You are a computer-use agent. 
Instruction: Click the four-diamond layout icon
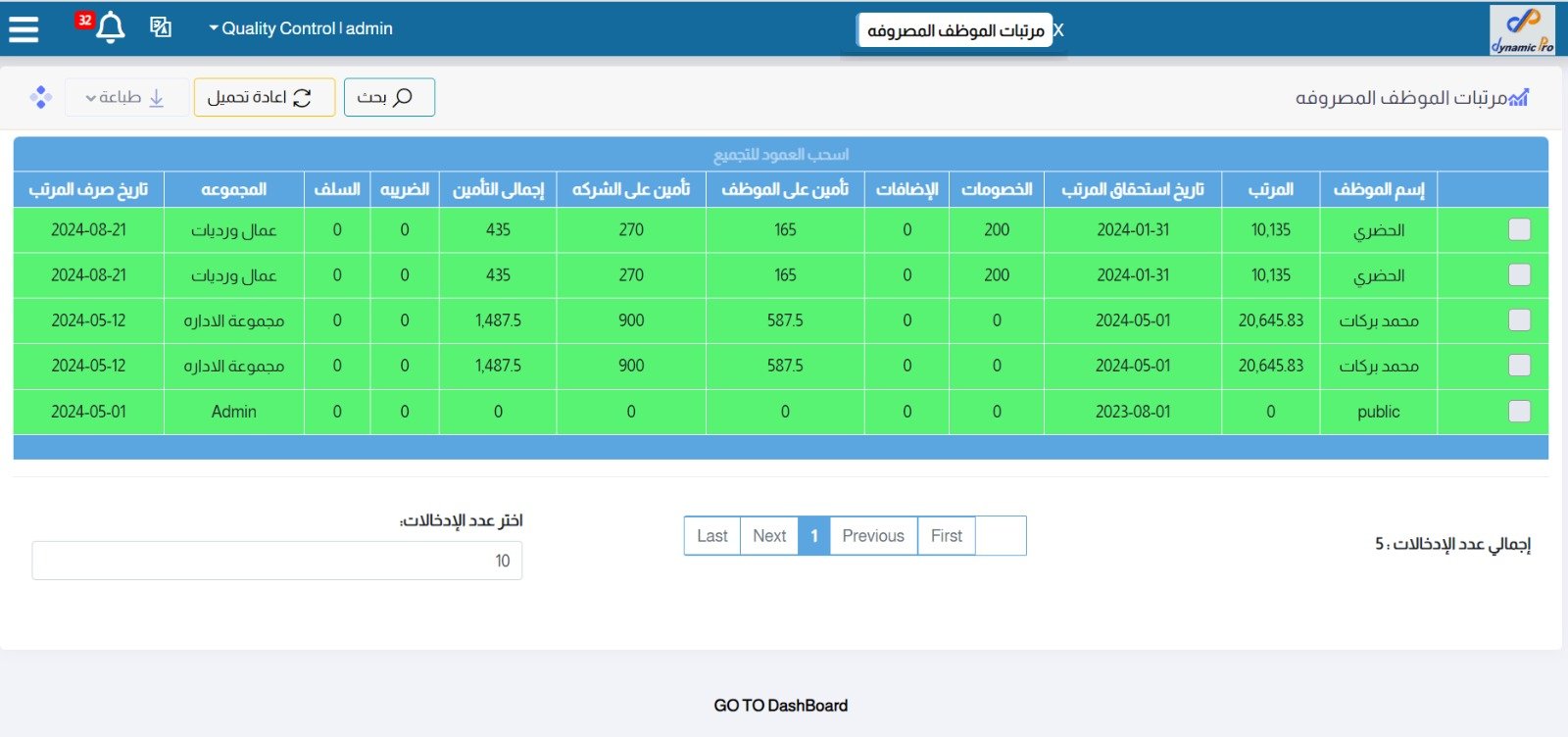click(x=40, y=97)
